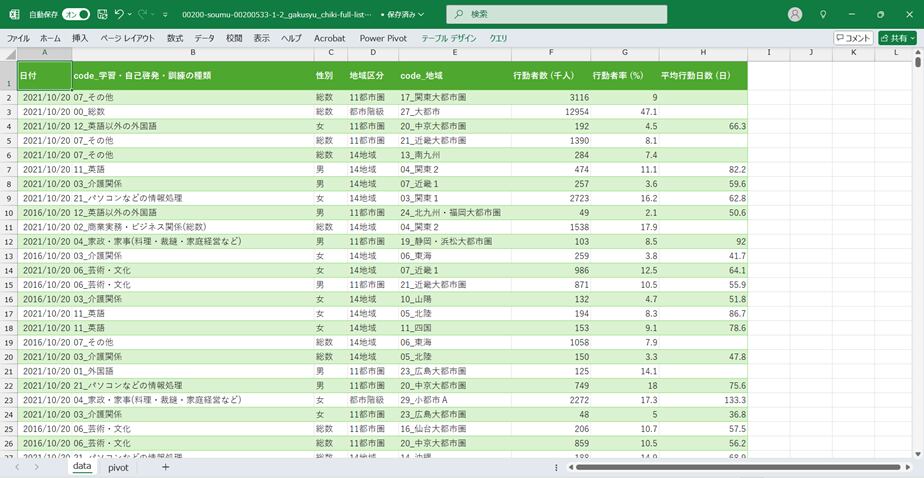This screenshot has height=478, width=924.
Task: Click the select-all corner of the grid
Action: (x=8, y=52)
